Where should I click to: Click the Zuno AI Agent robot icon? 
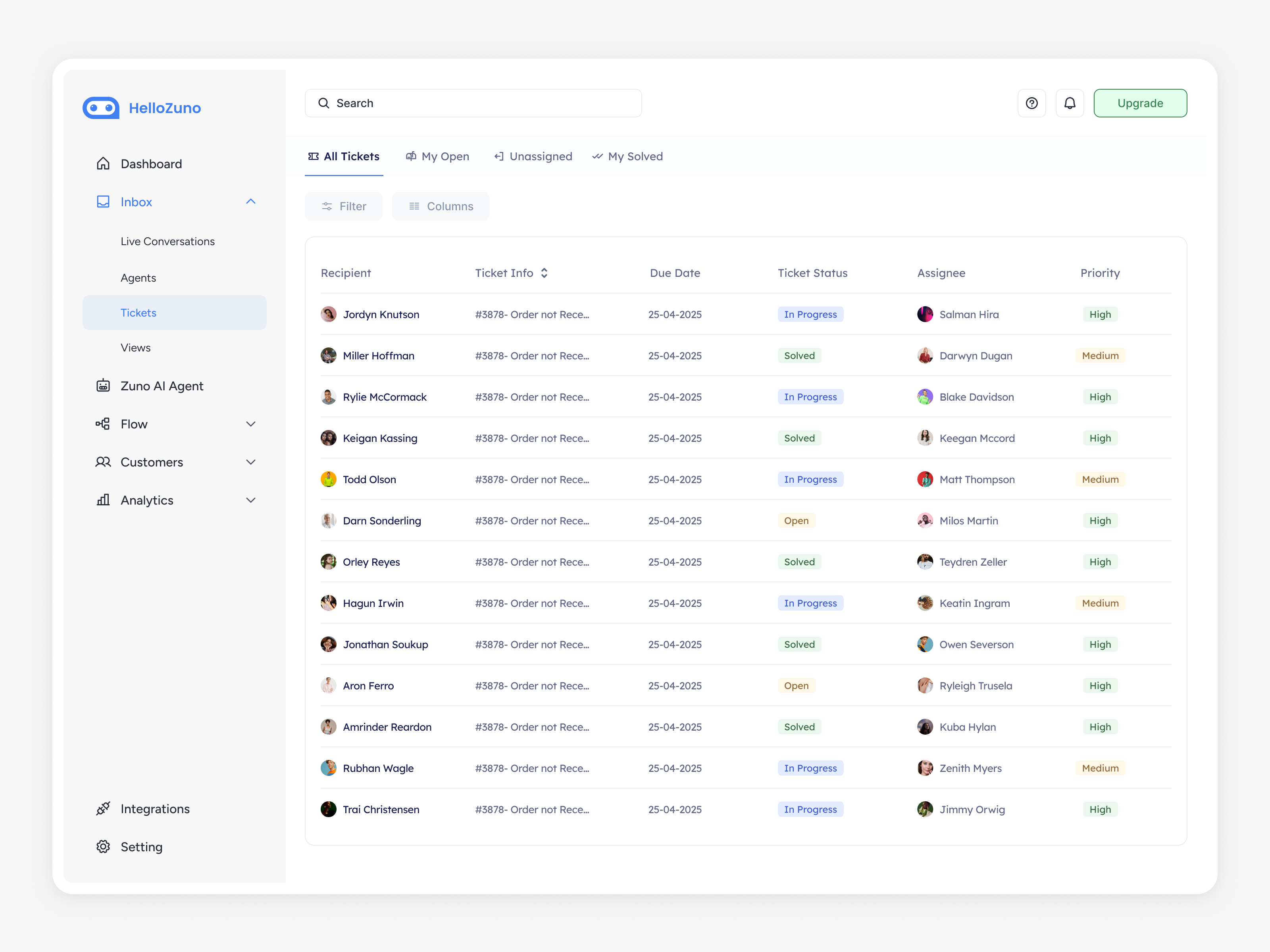(103, 386)
